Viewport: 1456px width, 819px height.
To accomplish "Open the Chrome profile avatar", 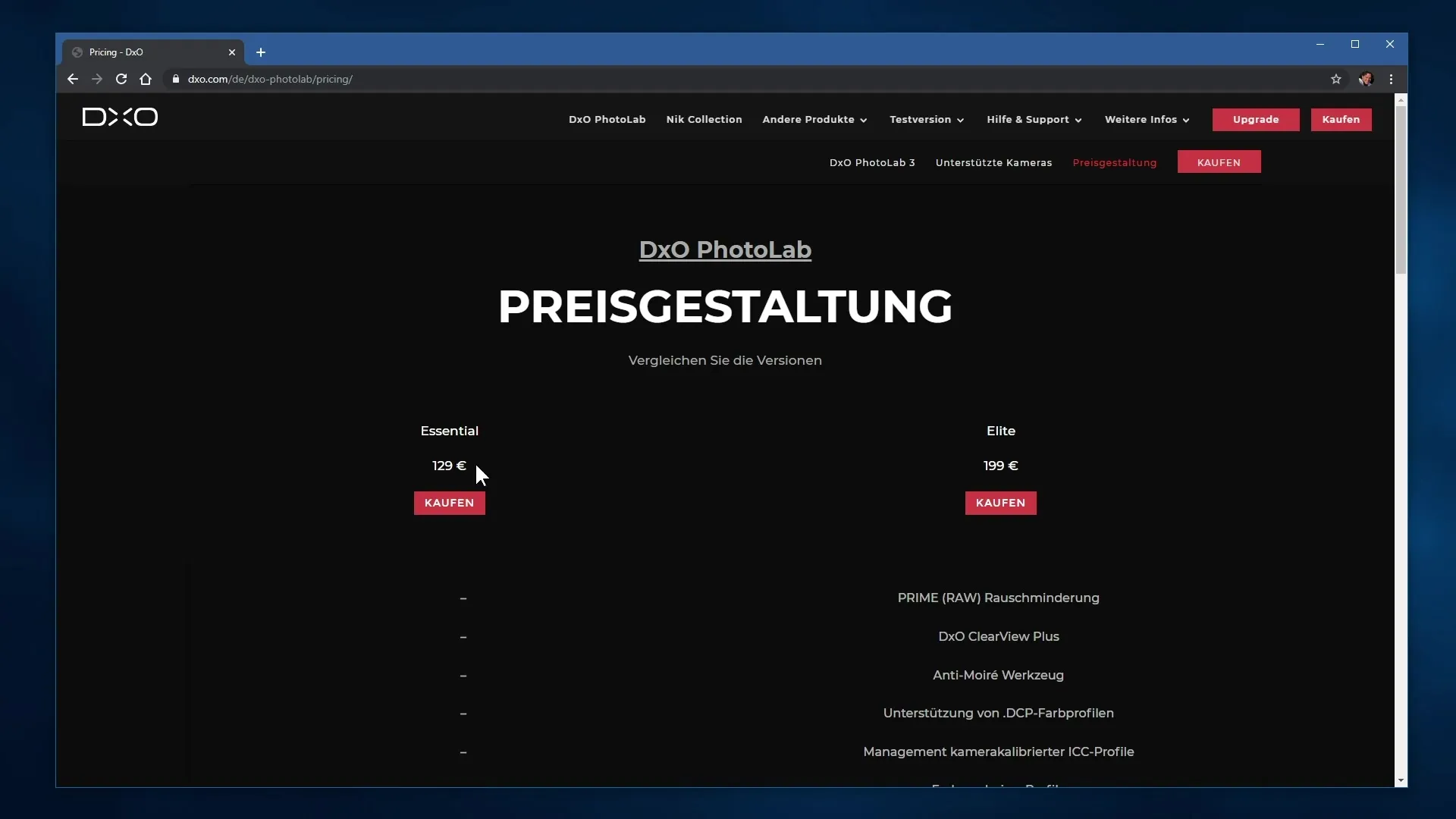I will [x=1366, y=79].
